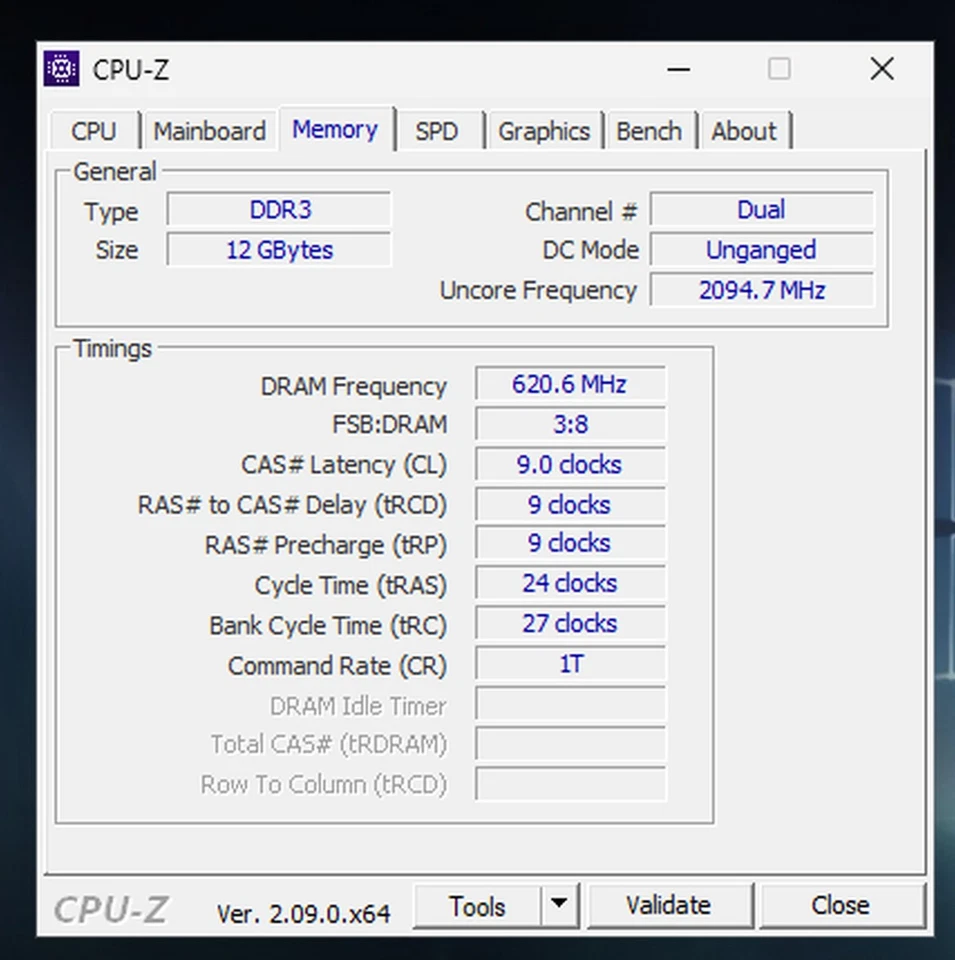Click the Close button at bottom

tap(841, 906)
